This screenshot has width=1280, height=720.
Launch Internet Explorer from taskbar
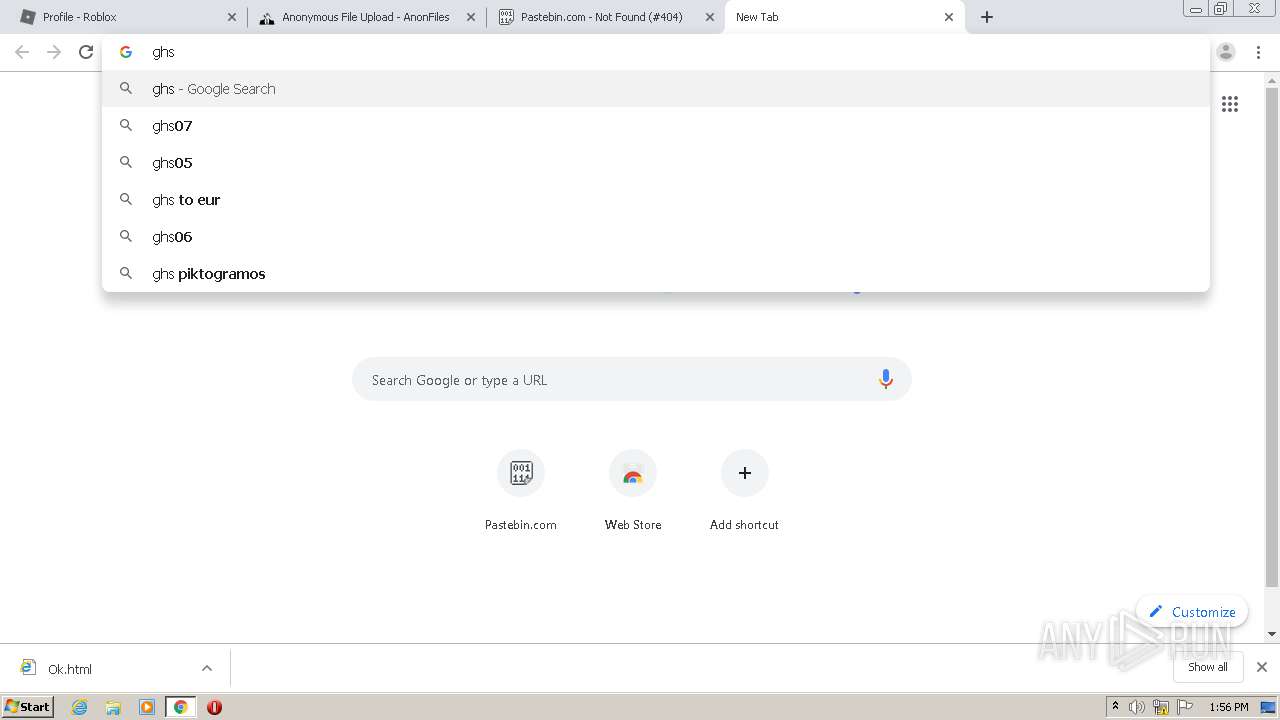(80, 707)
